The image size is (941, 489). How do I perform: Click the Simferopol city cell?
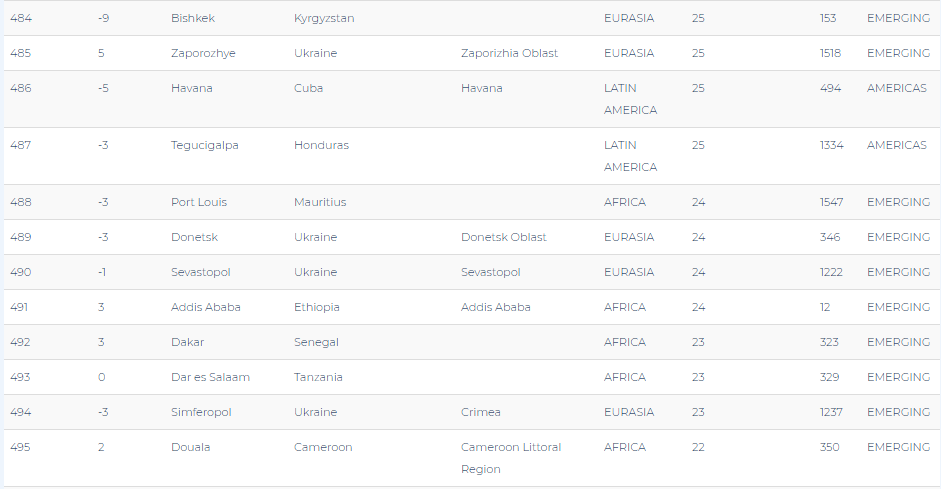coord(201,412)
